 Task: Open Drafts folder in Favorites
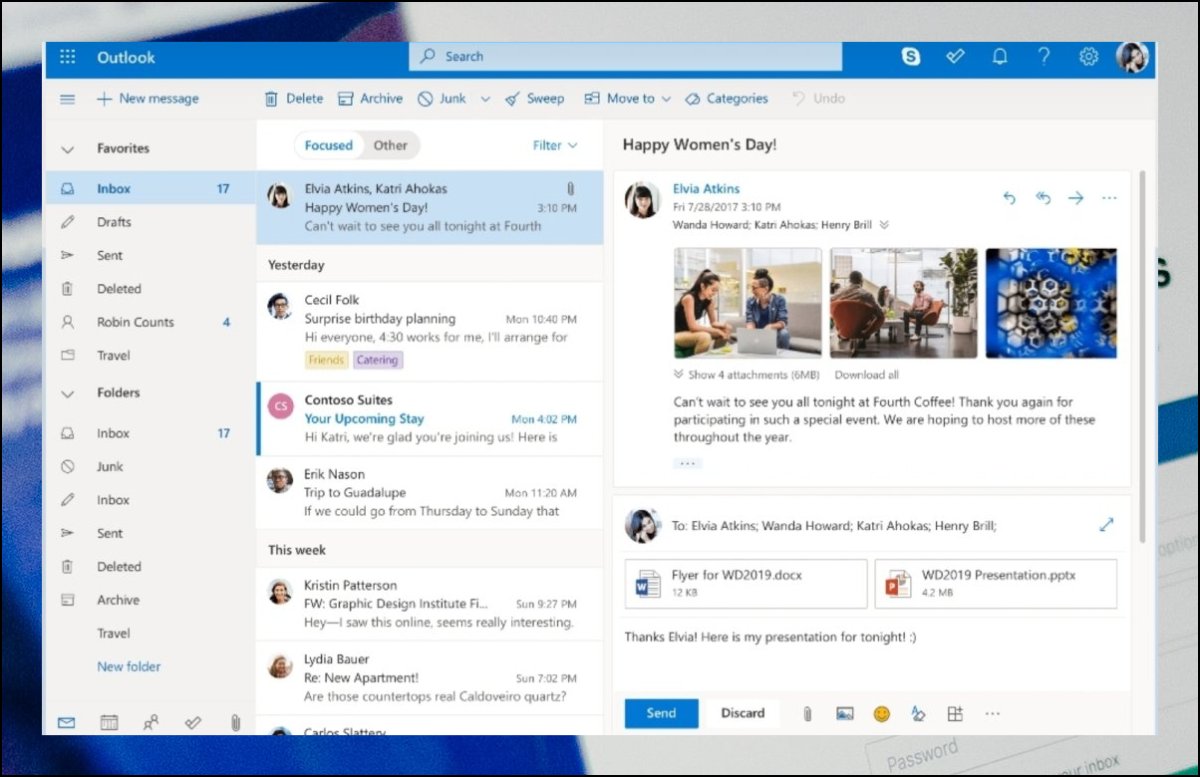(x=150, y=222)
